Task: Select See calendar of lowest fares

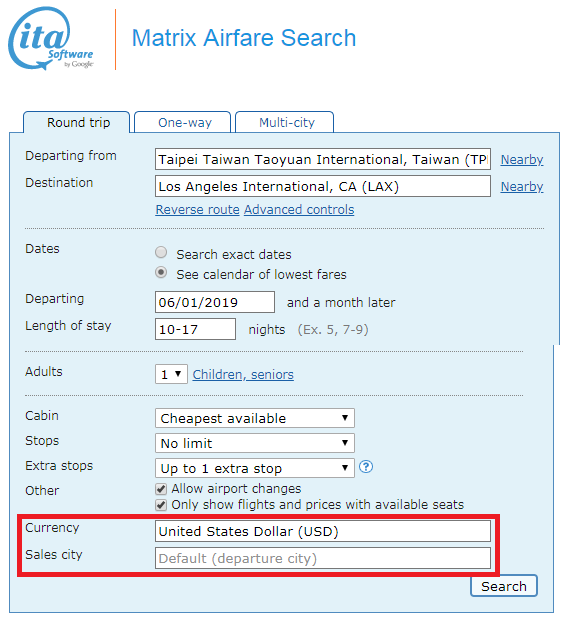Action: click(161, 273)
